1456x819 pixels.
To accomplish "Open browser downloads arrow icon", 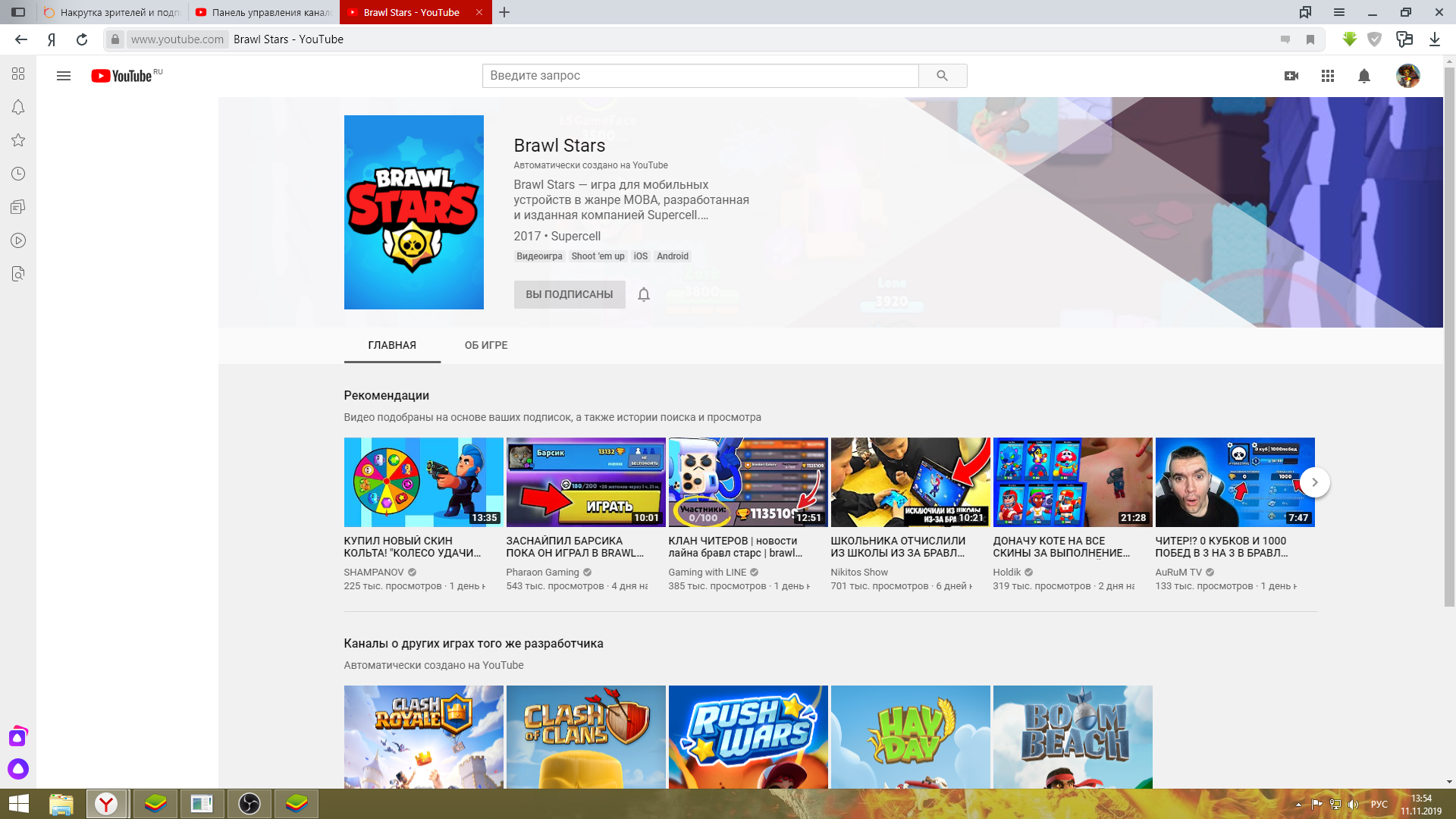I will pos(1435,39).
